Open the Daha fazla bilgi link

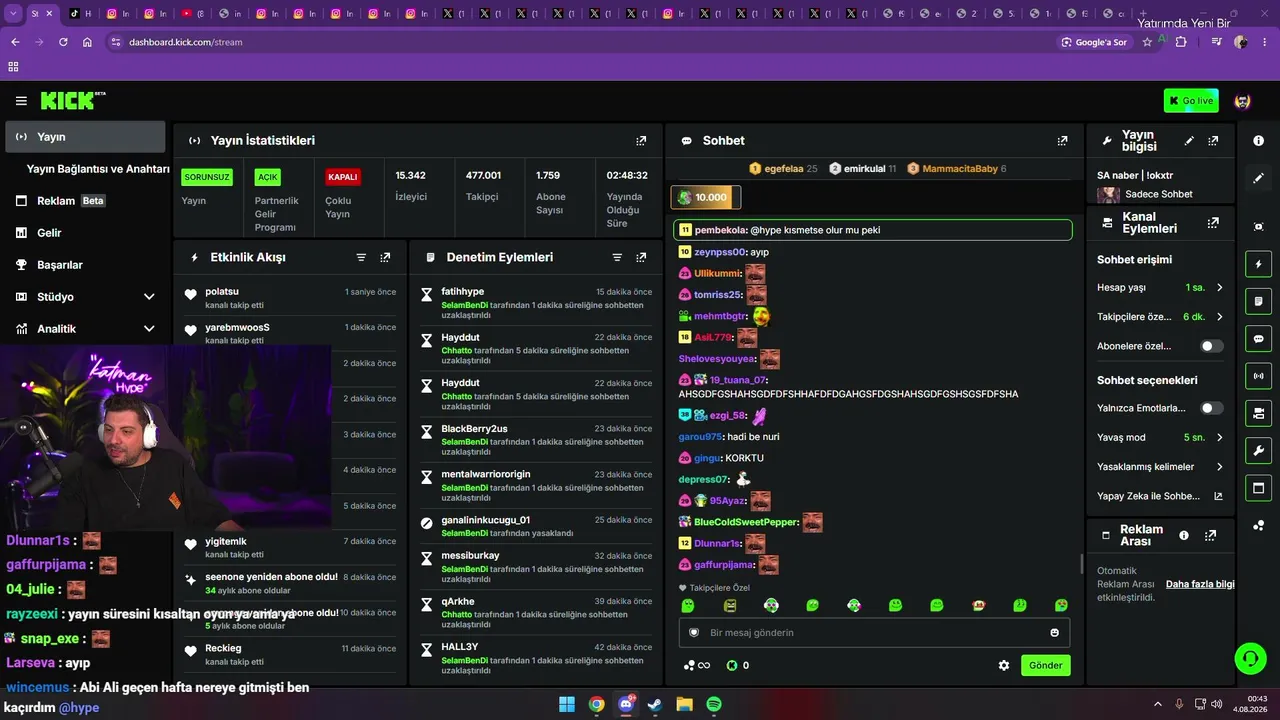pos(1200,584)
